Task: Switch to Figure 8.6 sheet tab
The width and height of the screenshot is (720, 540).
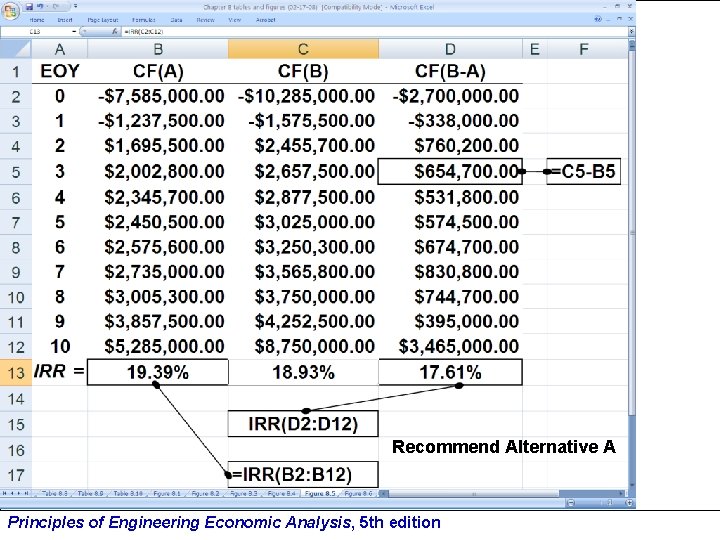Action: pos(358,494)
